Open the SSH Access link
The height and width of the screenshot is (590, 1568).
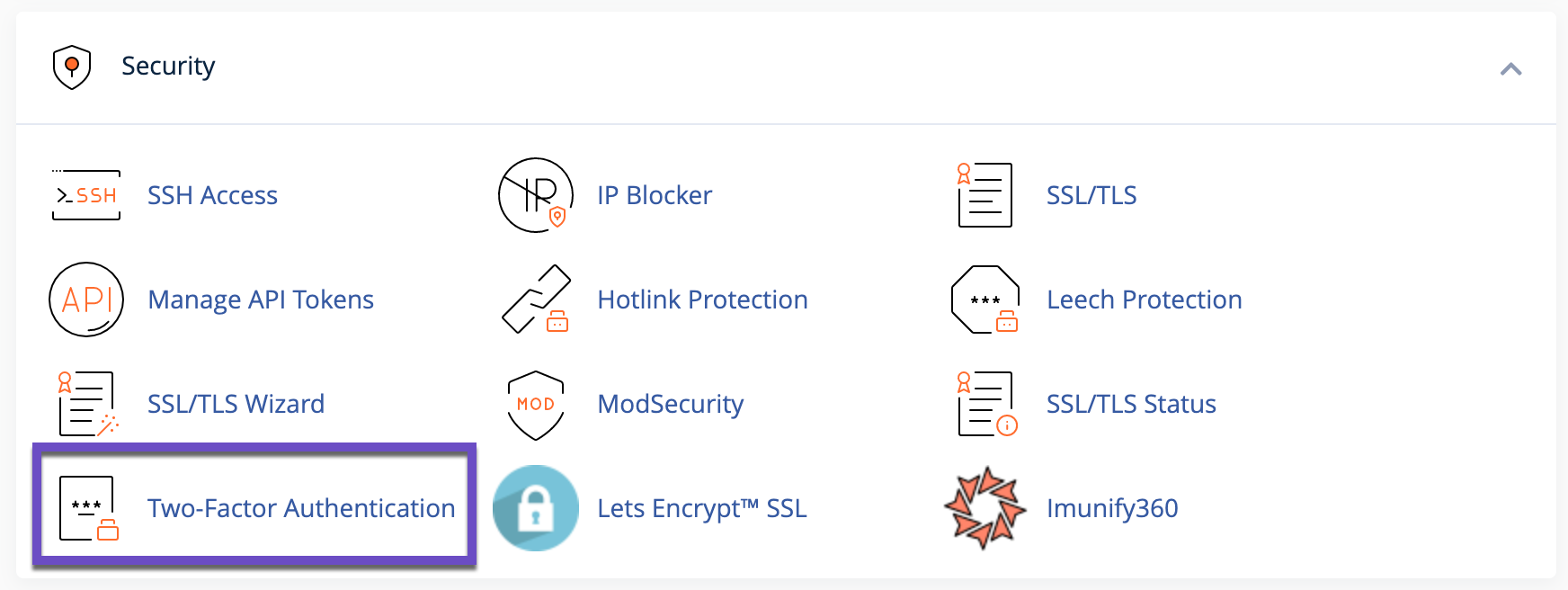pos(212,195)
